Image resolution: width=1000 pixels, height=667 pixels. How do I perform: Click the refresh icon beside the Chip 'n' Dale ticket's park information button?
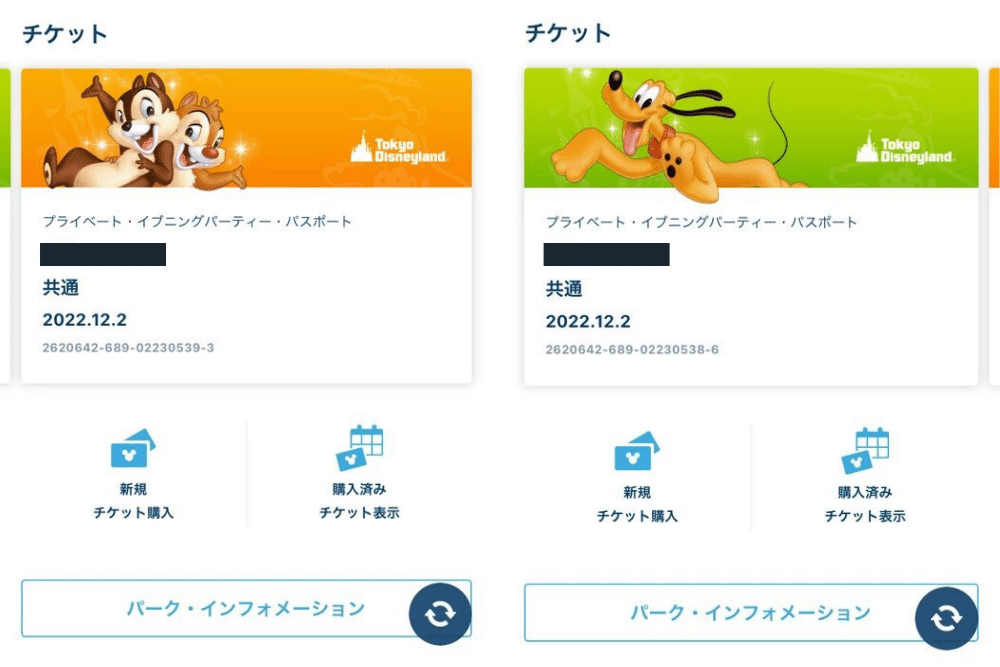click(440, 614)
